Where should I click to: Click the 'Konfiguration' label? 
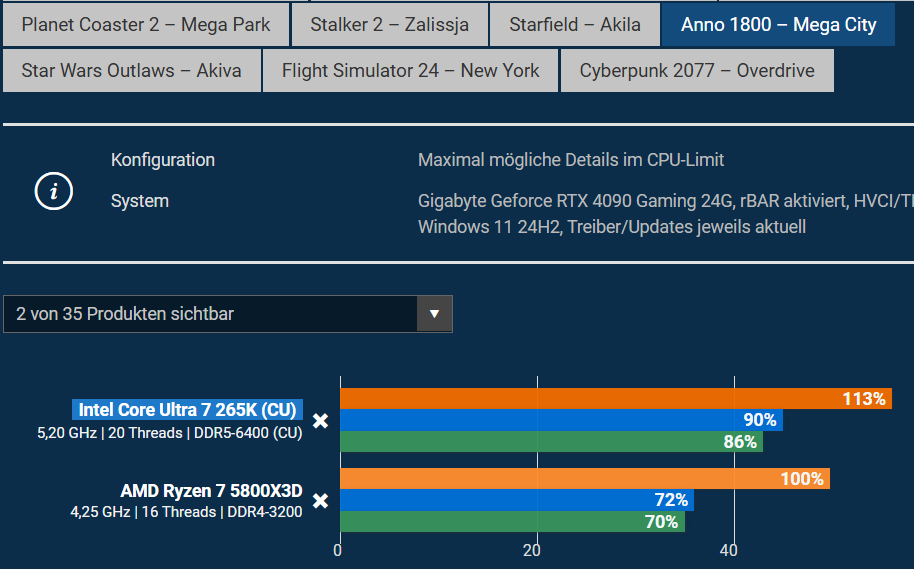click(163, 160)
